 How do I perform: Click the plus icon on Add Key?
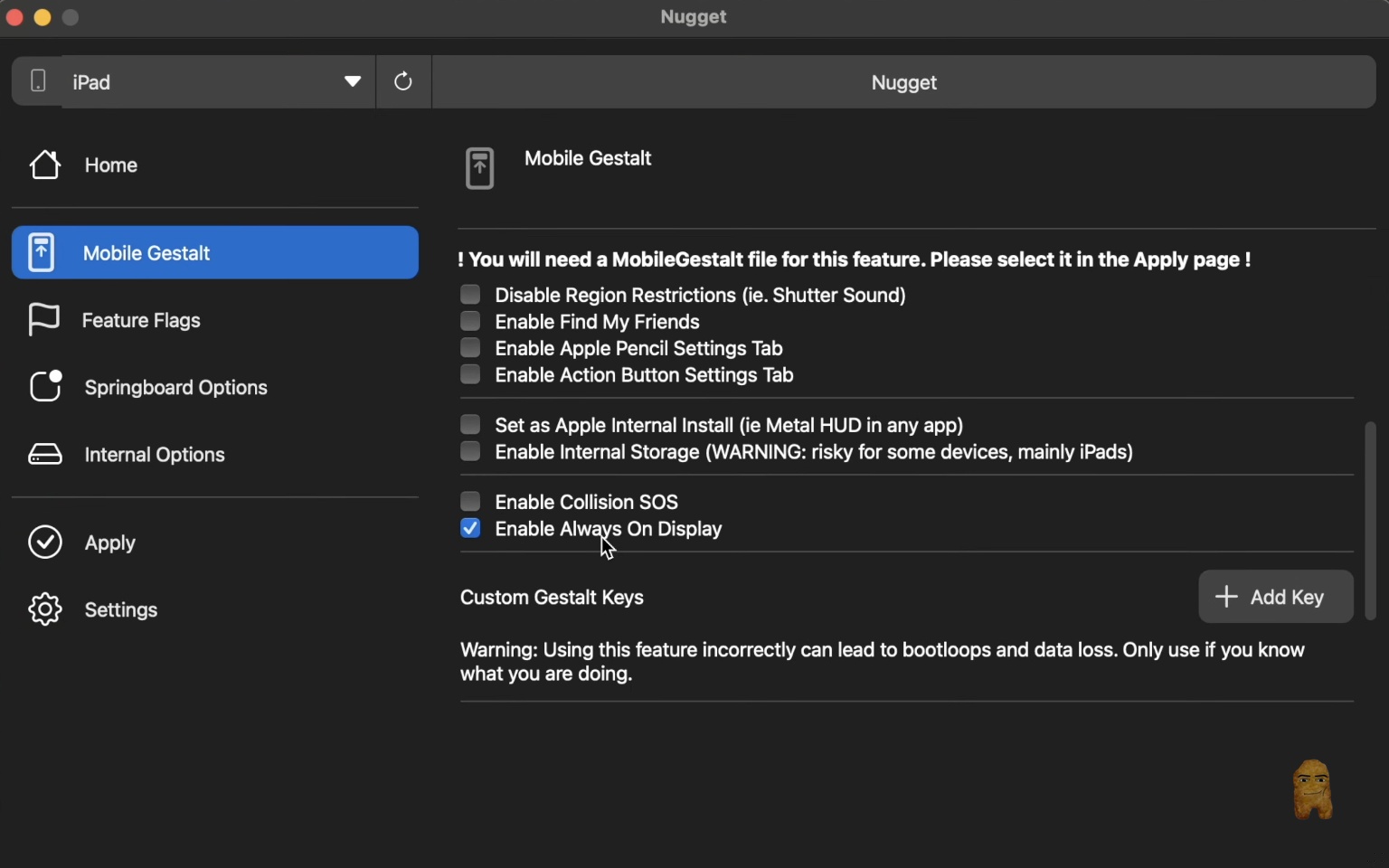point(1226,597)
